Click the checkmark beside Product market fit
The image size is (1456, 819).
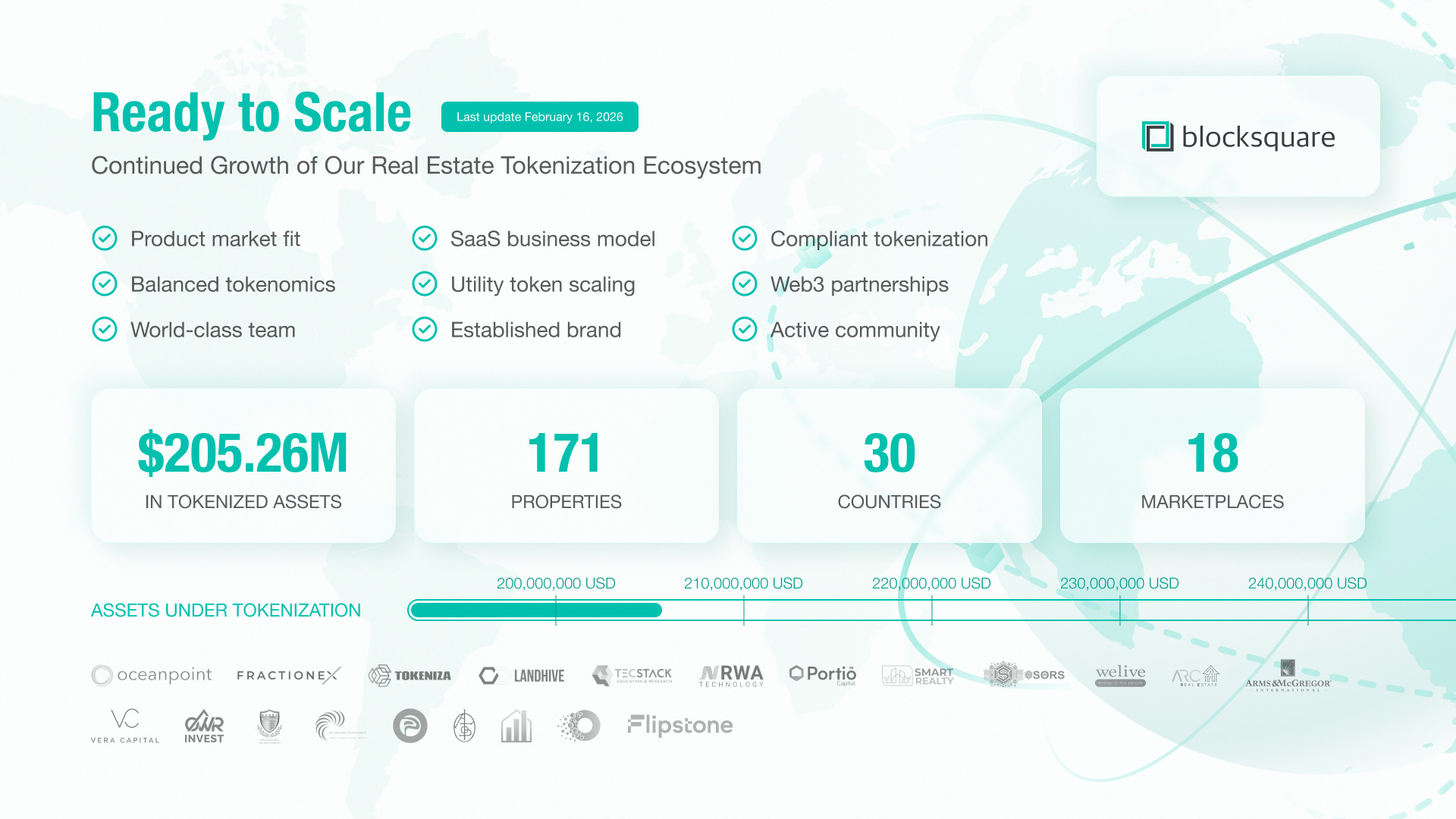click(x=105, y=239)
